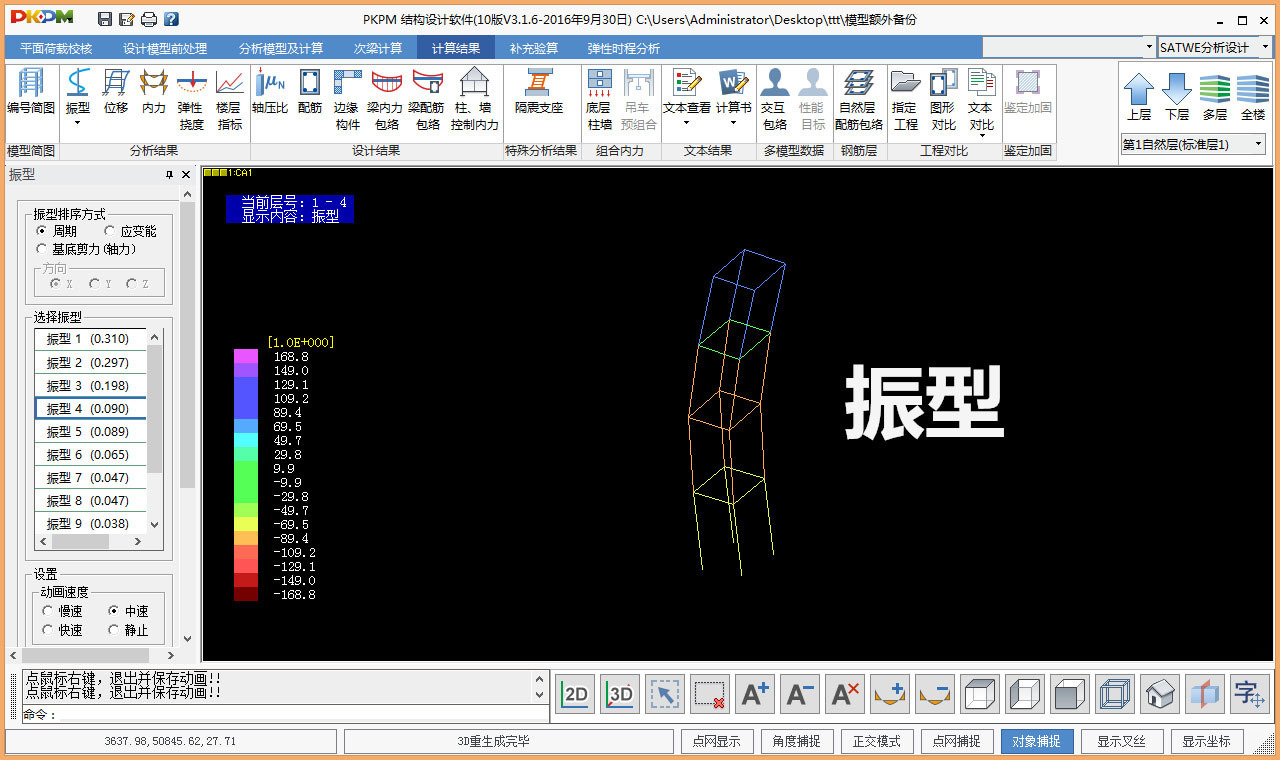The image size is (1280, 760).
Task: Enable 对象捕捉 object snap
Action: (1037, 741)
